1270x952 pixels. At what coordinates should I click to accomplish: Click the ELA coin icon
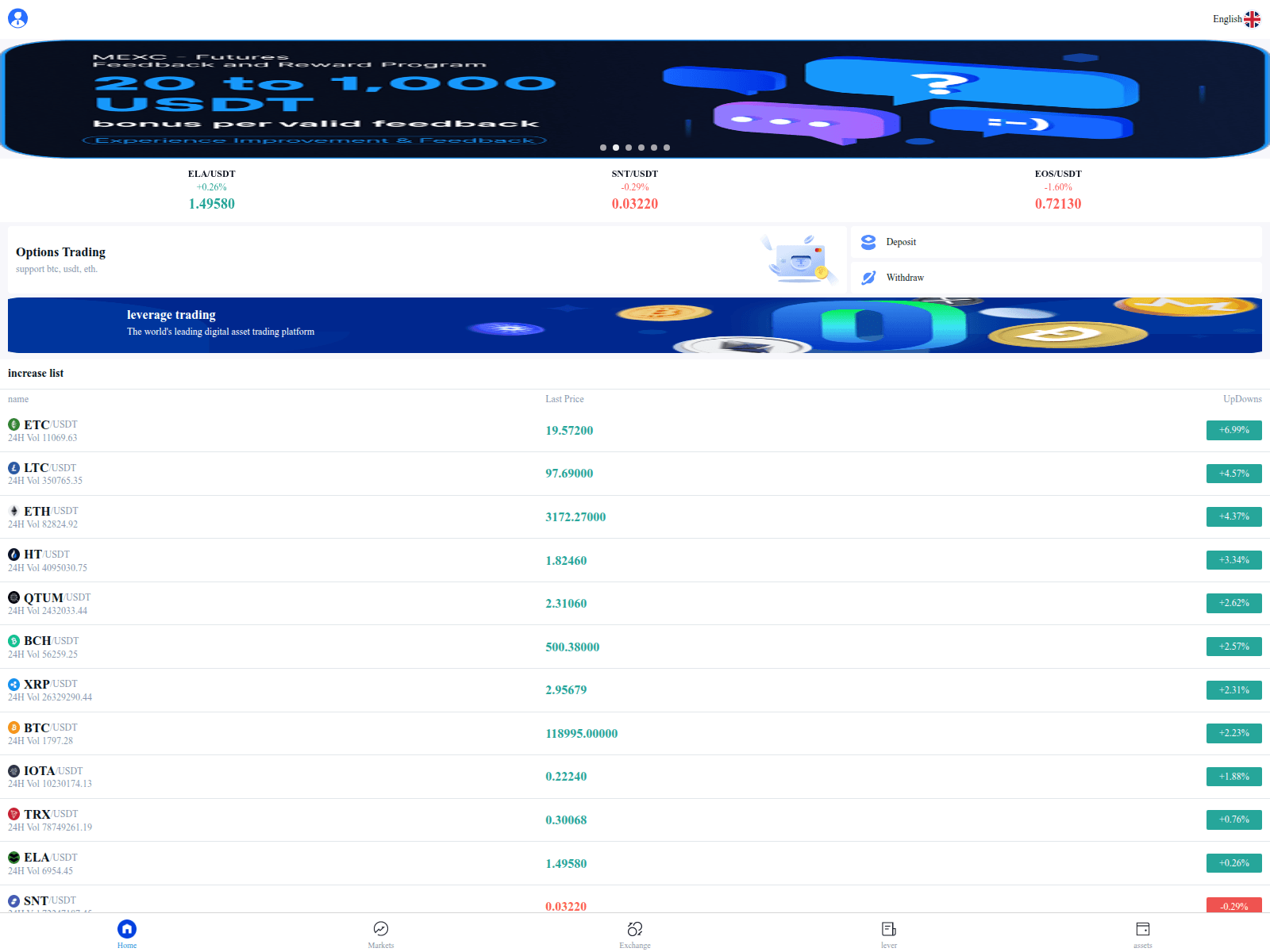(13, 858)
